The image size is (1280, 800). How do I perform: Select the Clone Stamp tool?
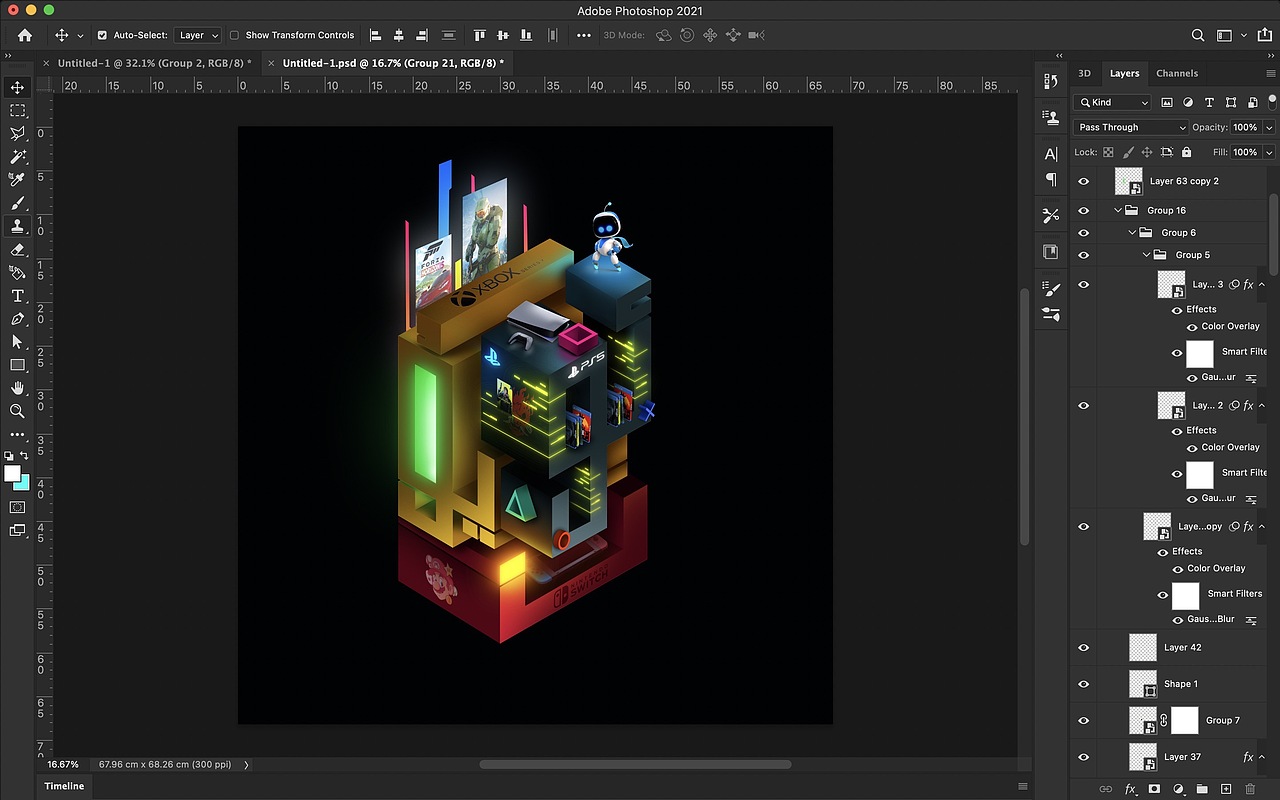(x=17, y=226)
